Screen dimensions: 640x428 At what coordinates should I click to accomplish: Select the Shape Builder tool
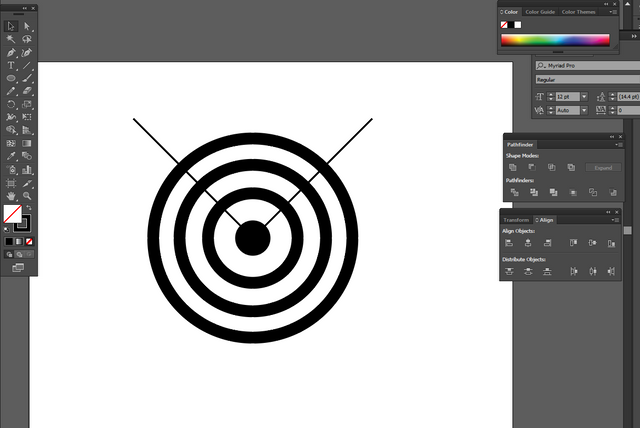(x=11, y=130)
